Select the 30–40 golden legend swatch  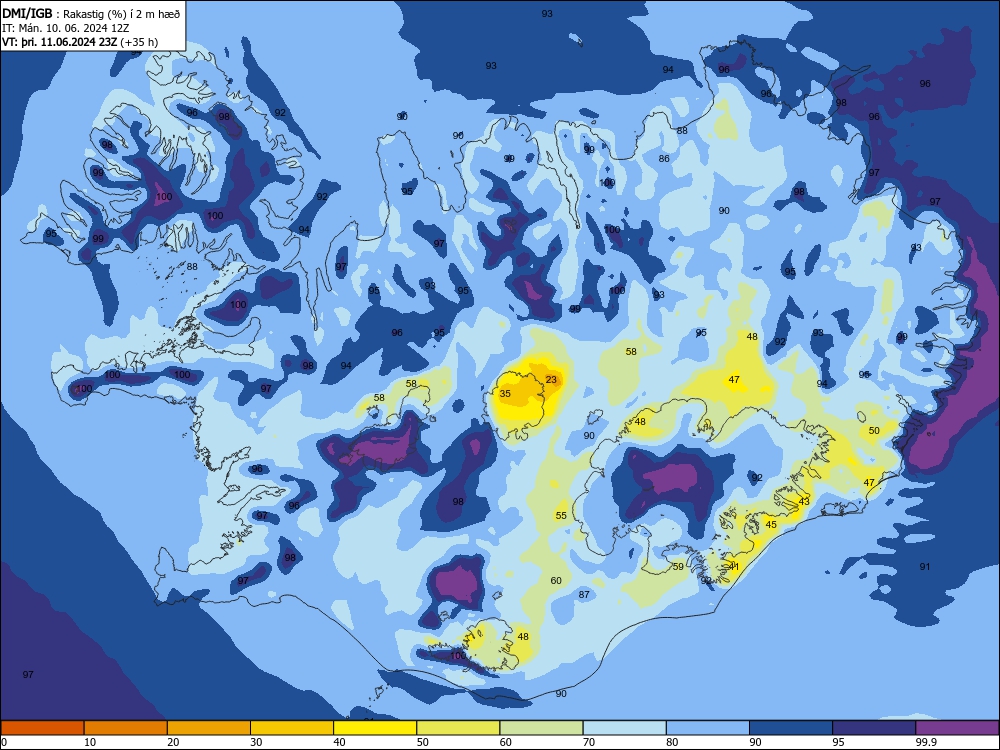pyautogui.click(x=292, y=728)
